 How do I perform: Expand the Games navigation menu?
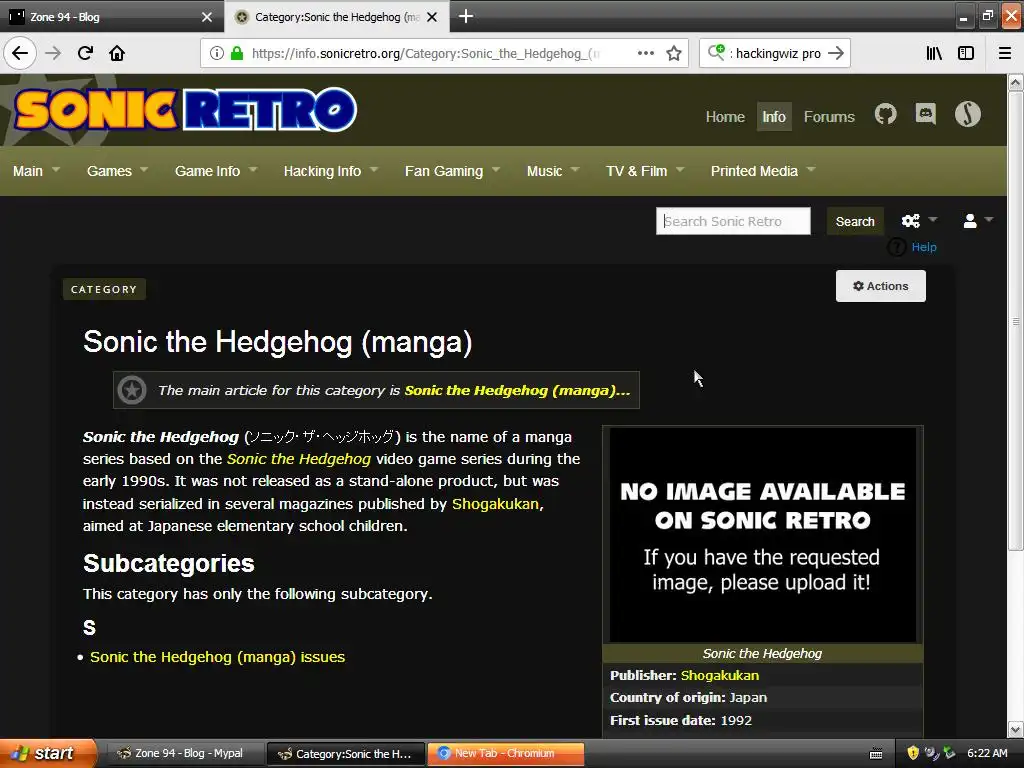coord(118,170)
